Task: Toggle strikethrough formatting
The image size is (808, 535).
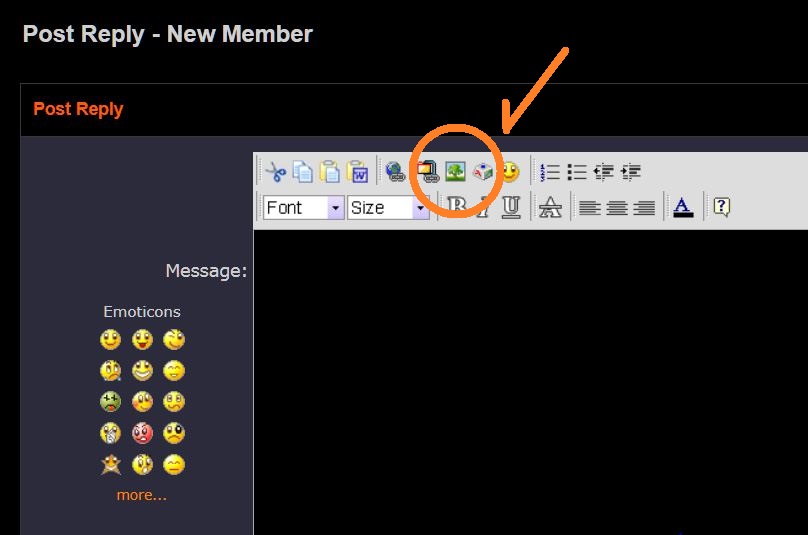Action: click(550, 207)
